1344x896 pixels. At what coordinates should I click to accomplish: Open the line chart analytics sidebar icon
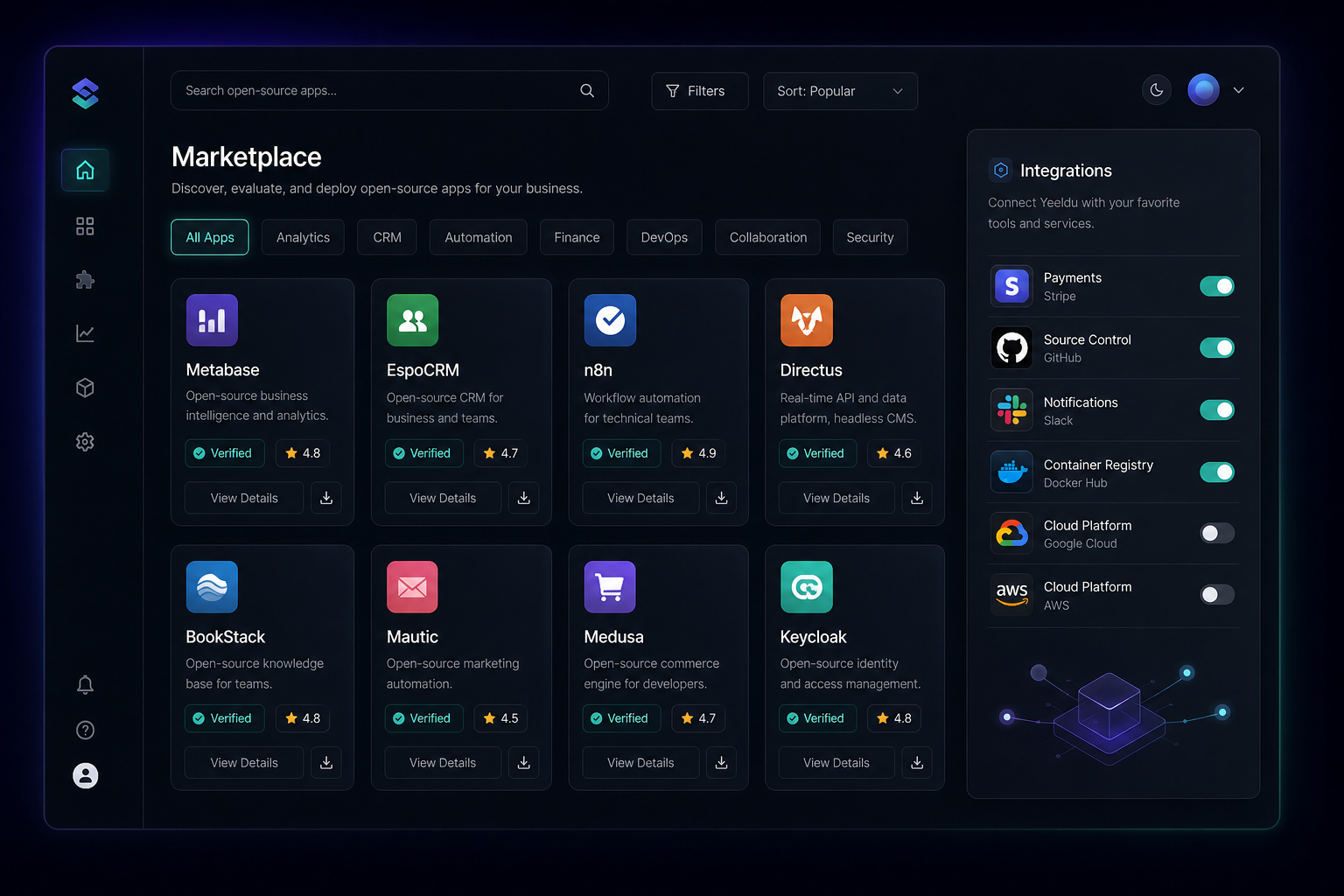point(85,333)
